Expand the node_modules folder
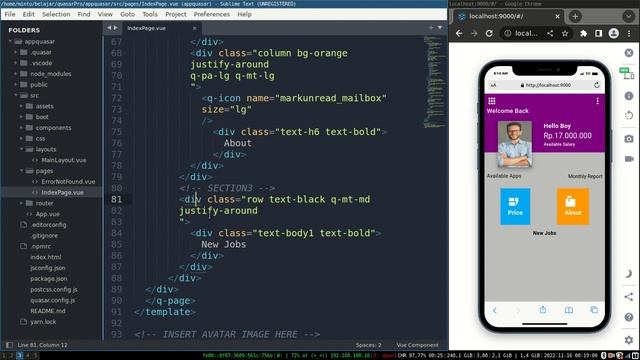640x360 pixels. click(16, 74)
